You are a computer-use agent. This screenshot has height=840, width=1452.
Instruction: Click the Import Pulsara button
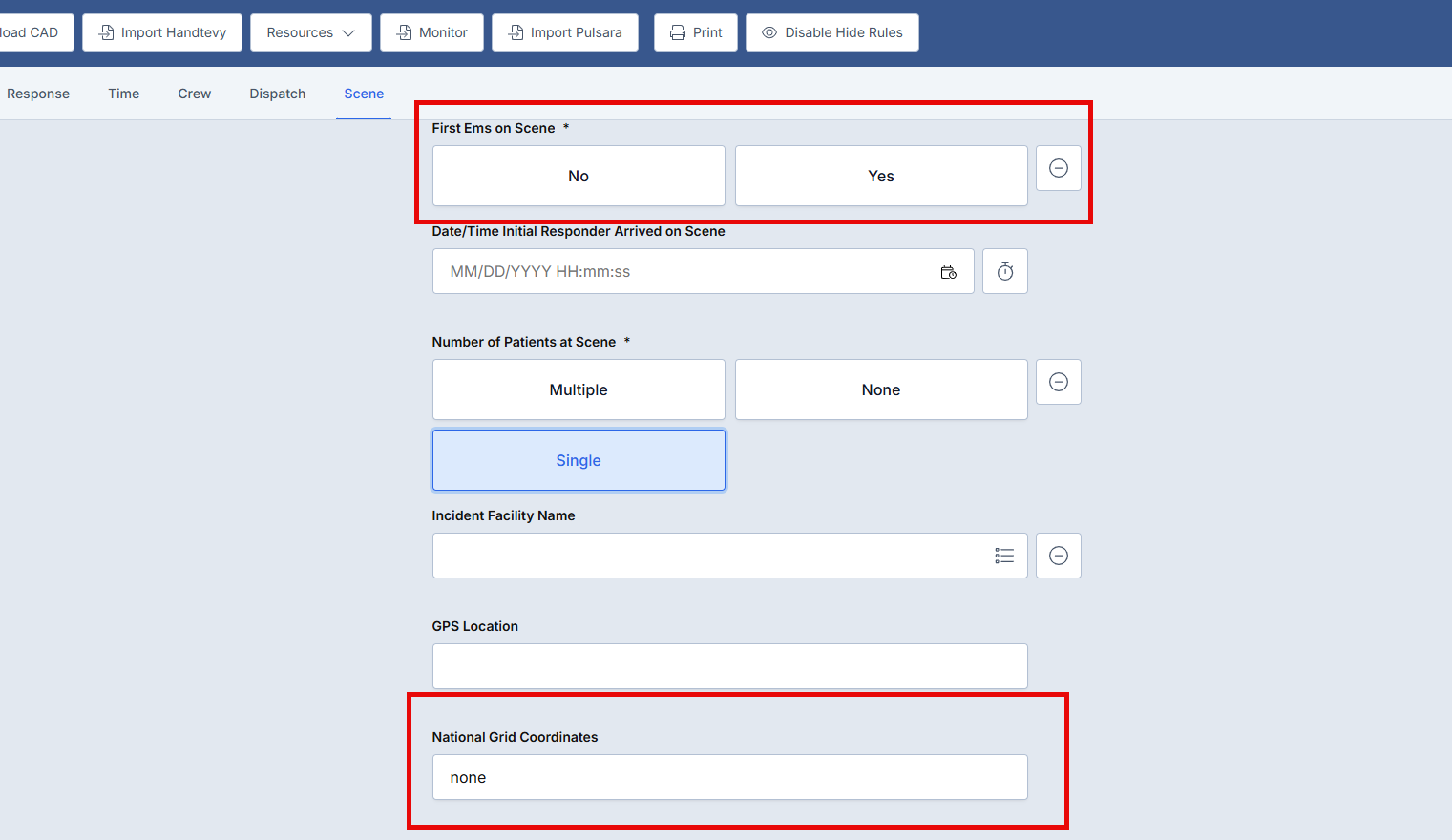tap(564, 32)
